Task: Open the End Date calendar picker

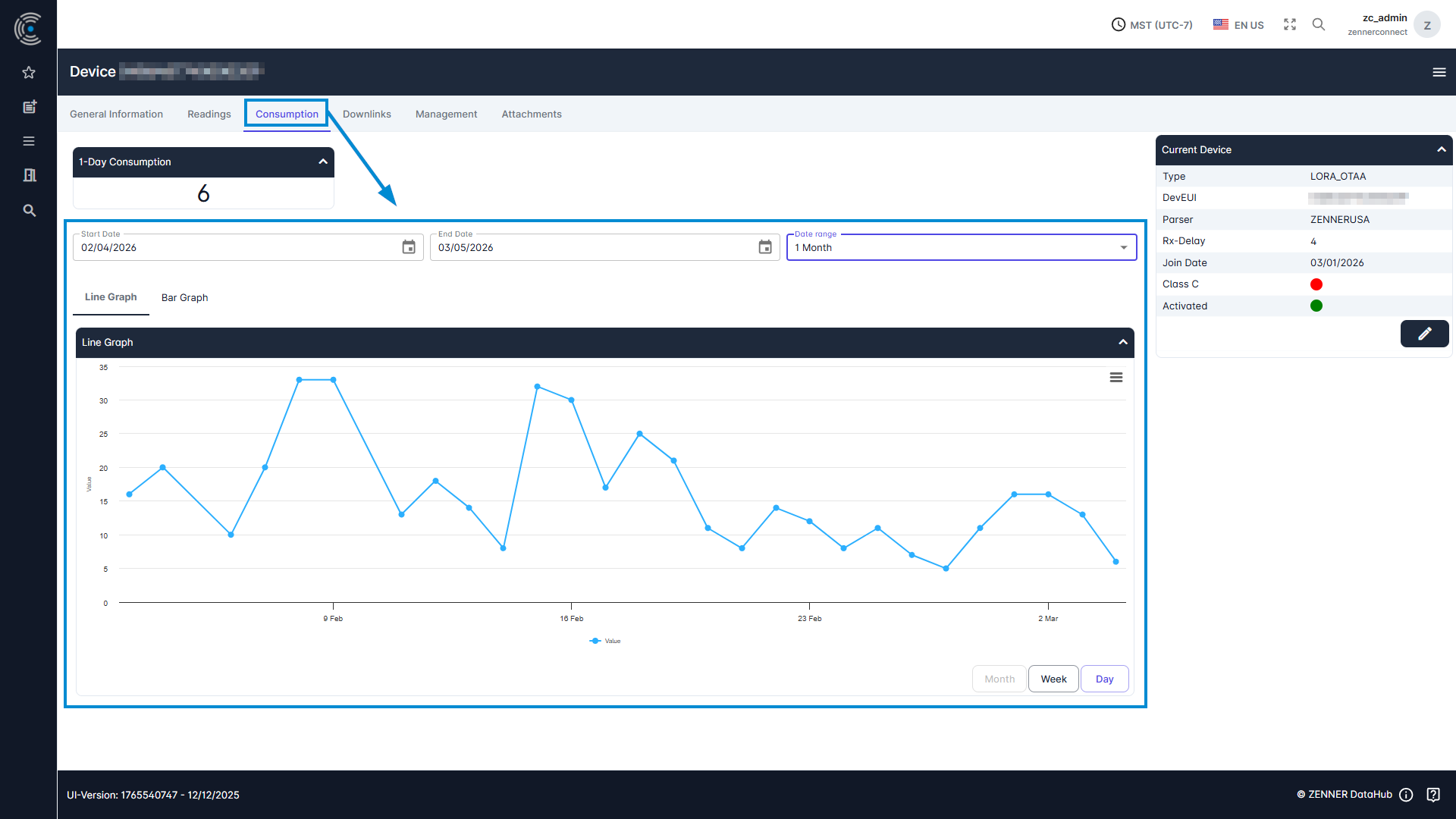Action: (x=764, y=247)
